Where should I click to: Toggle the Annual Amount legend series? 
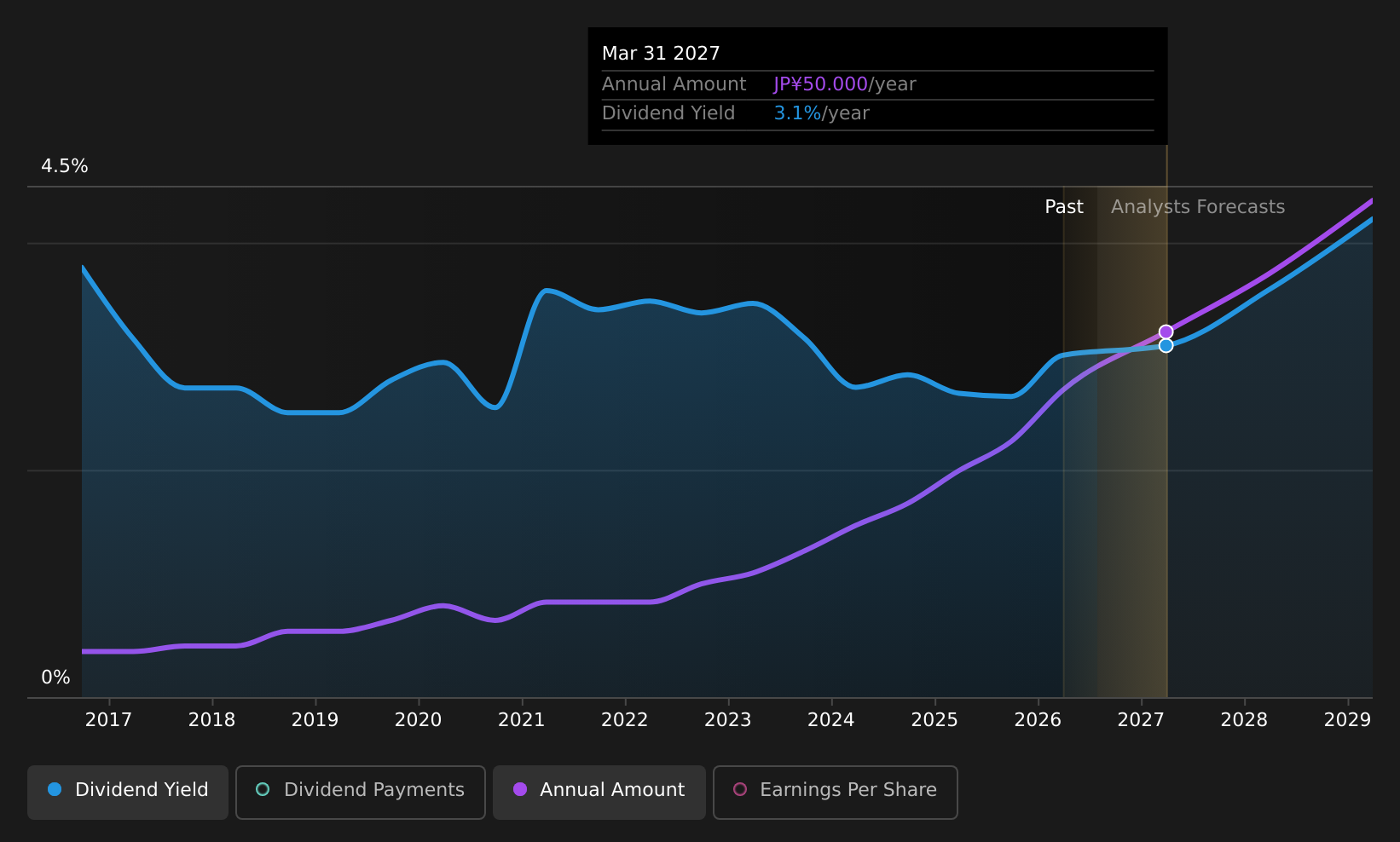(599, 792)
